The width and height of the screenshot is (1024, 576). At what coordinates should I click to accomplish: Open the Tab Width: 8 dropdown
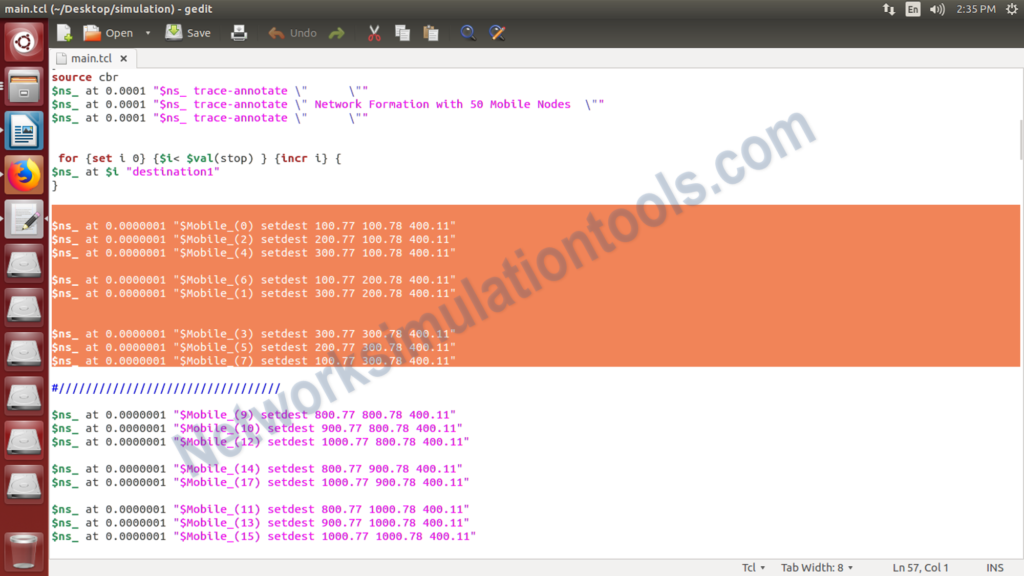(x=816, y=567)
